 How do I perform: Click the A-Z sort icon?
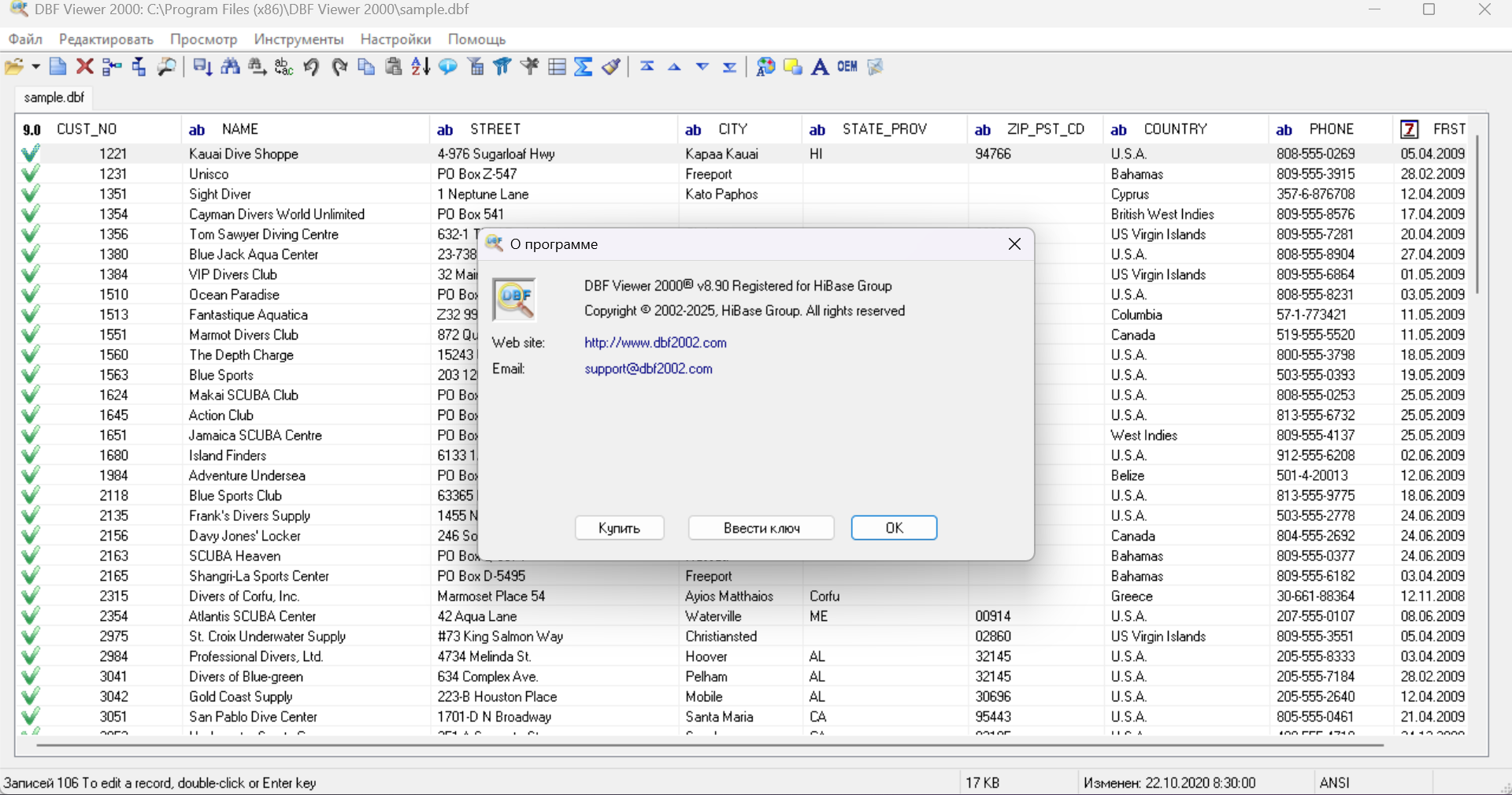[421, 67]
